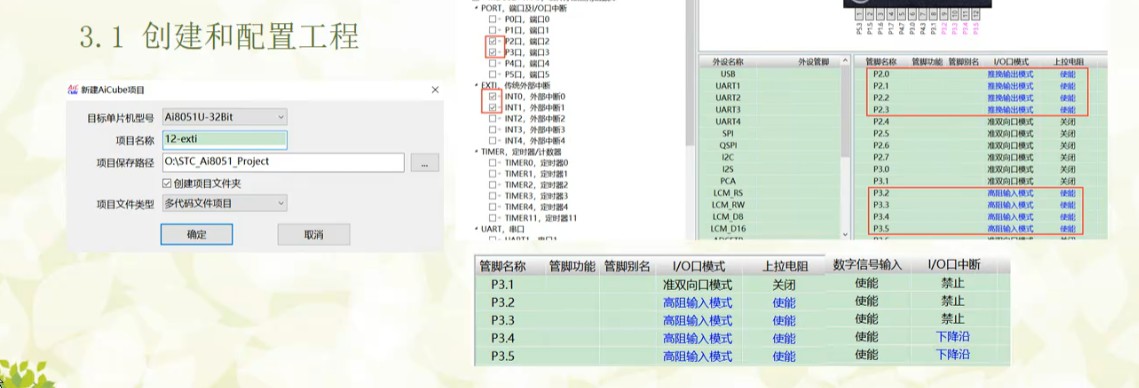Click 上拉电阻 关闭 cell for P3.1, lower table
1139x388 pixels.
point(784,284)
